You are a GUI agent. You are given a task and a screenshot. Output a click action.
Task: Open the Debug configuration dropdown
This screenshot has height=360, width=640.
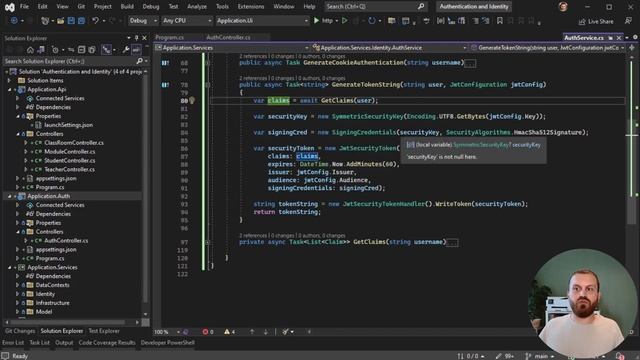point(143,20)
